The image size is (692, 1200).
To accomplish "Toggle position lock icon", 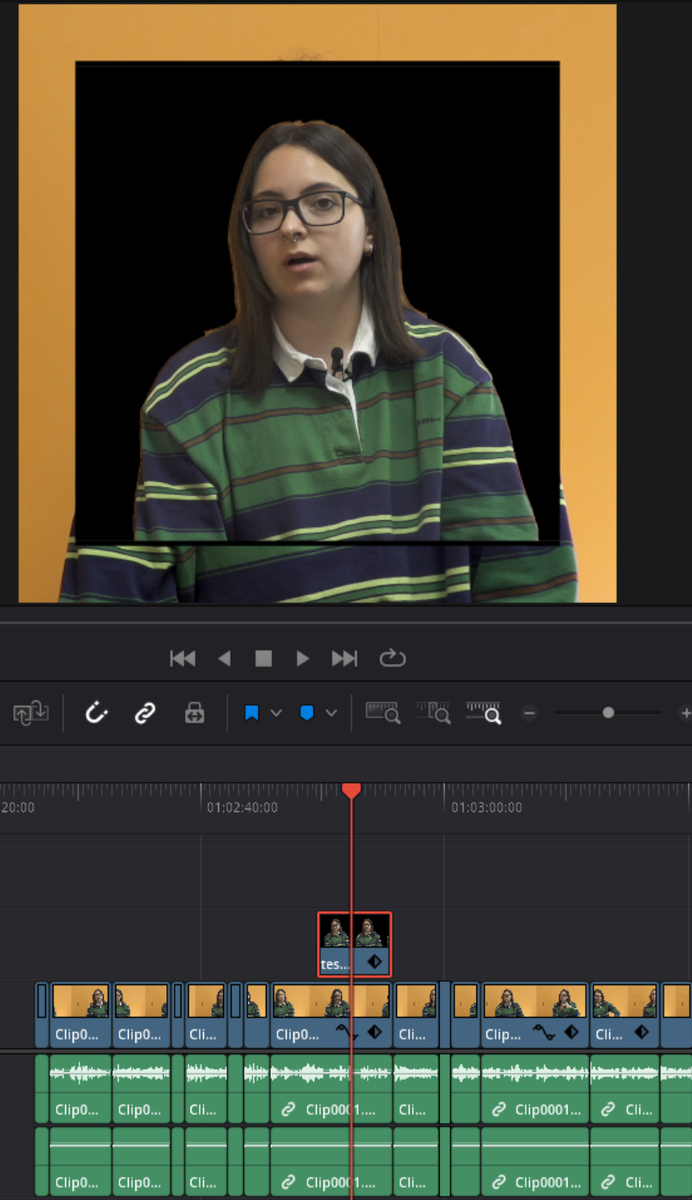I will click(195, 713).
